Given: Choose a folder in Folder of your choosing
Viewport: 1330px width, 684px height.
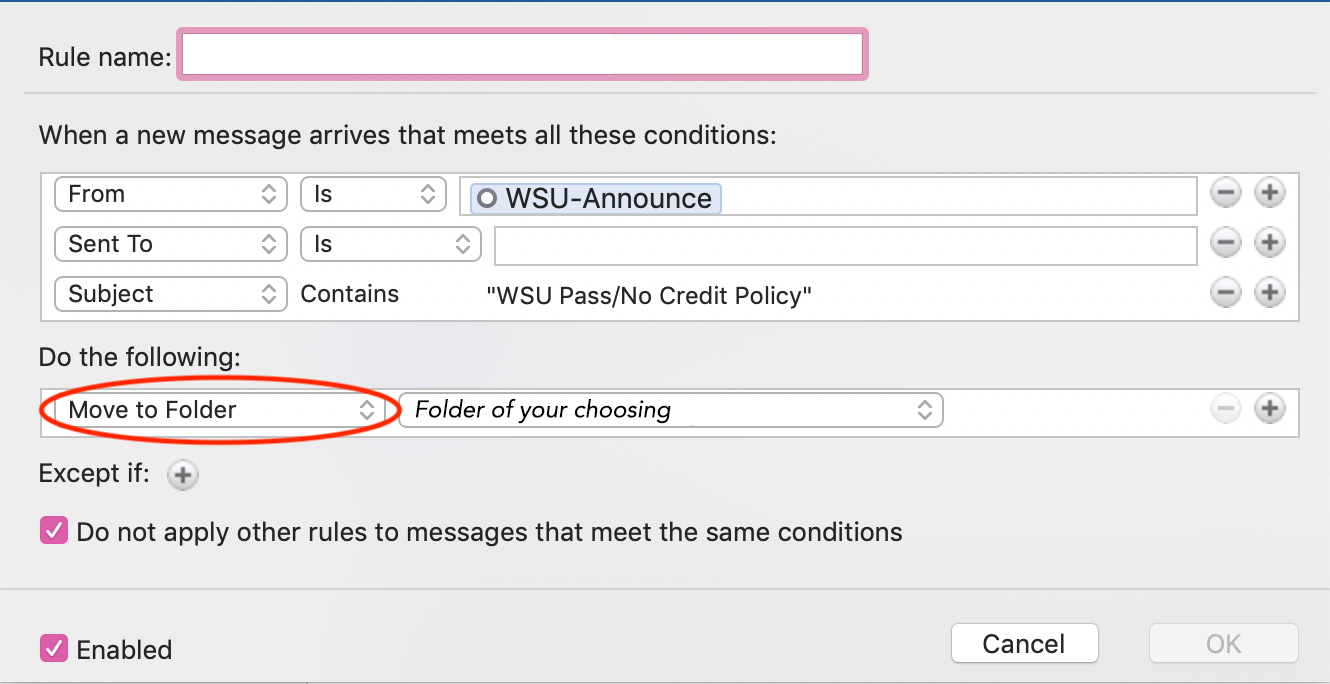Looking at the screenshot, I should (670, 410).
